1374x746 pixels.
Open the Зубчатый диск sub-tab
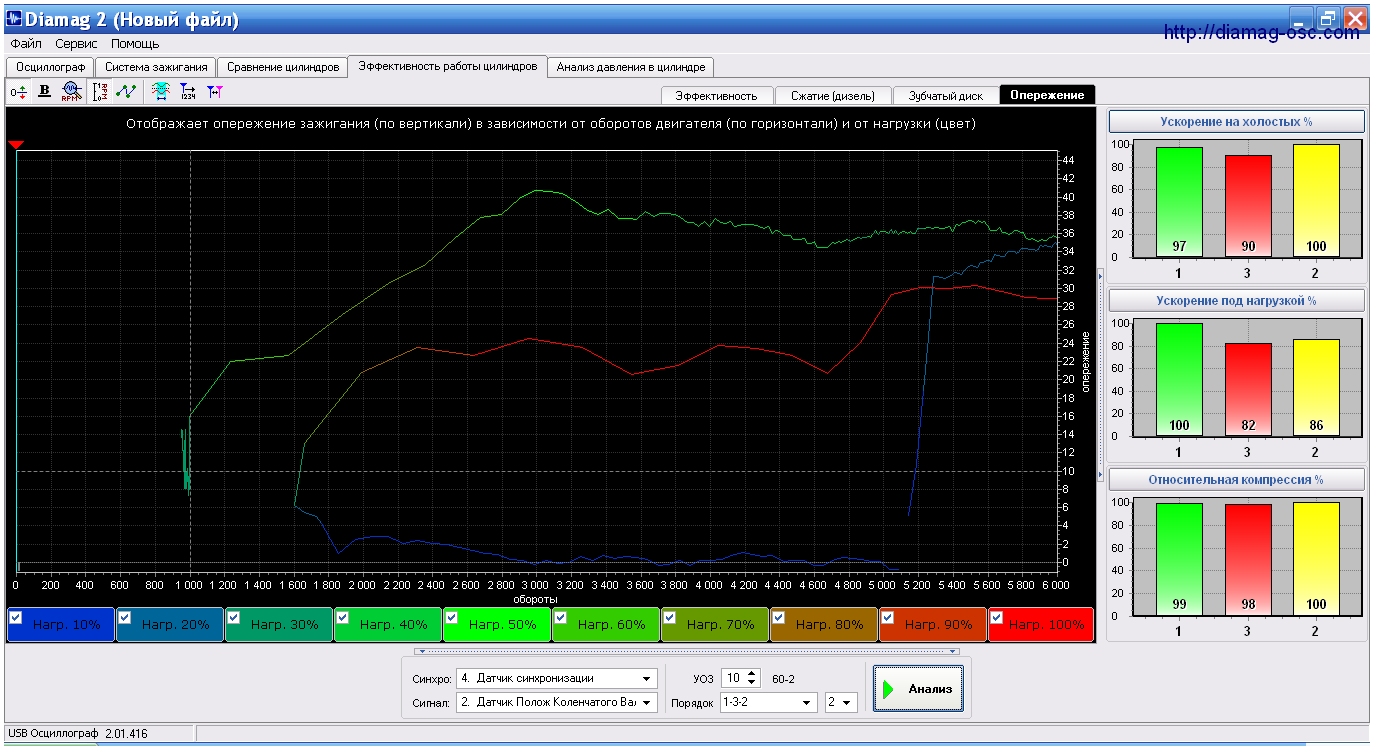(945, 95)
